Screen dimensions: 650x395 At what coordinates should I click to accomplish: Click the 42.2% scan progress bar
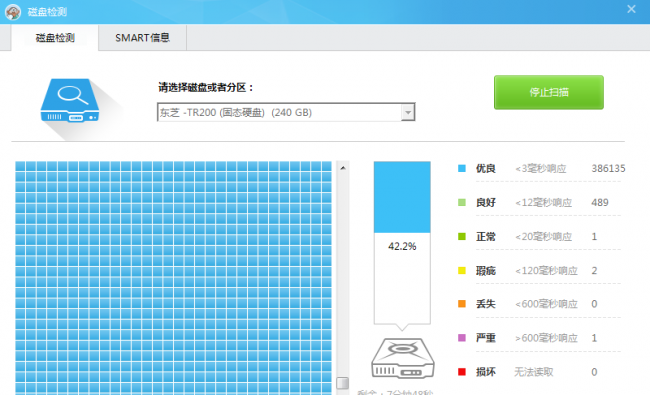pos(402,243)
